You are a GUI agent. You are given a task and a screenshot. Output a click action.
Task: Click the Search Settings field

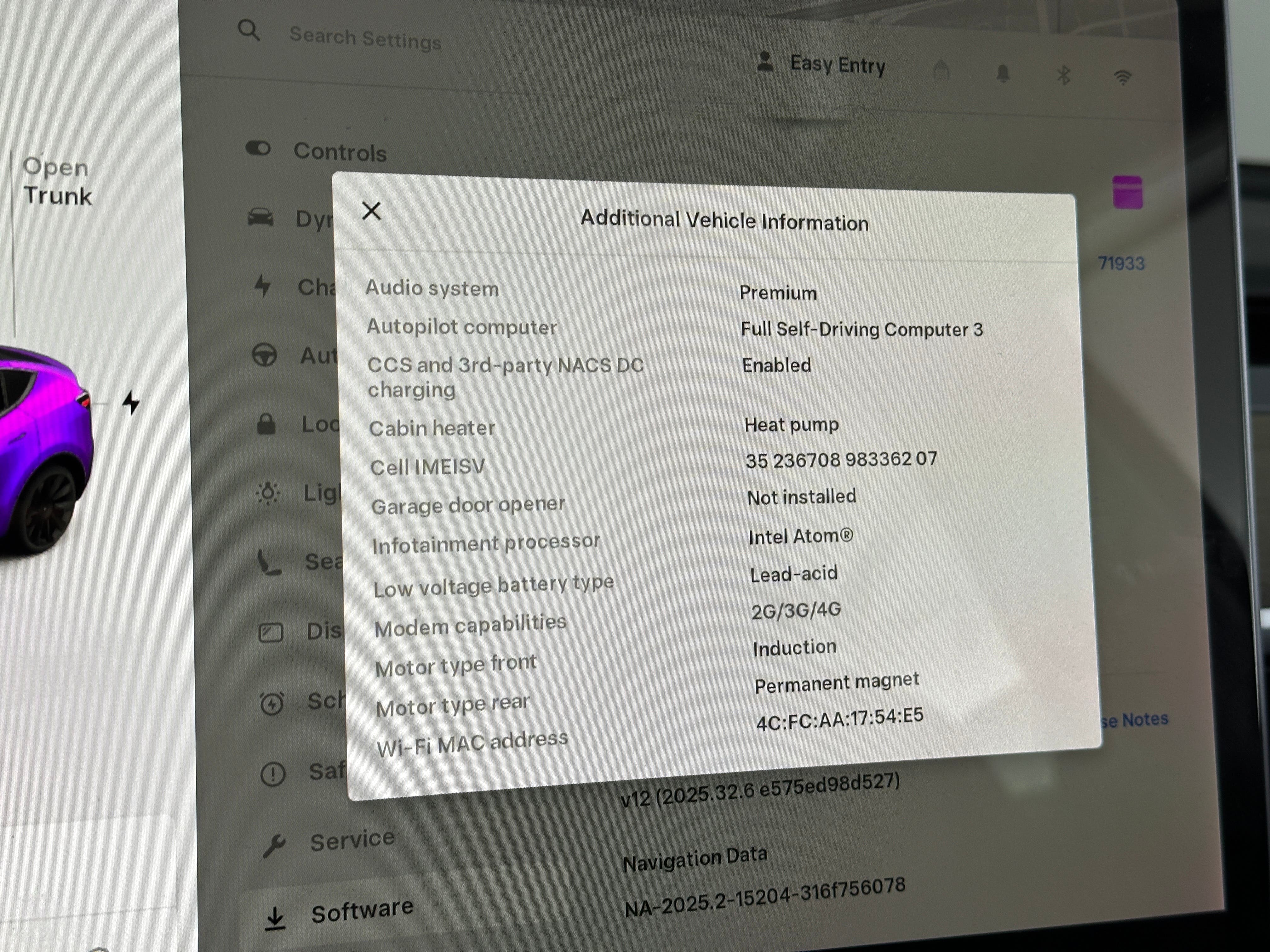(x=365, y=39)
